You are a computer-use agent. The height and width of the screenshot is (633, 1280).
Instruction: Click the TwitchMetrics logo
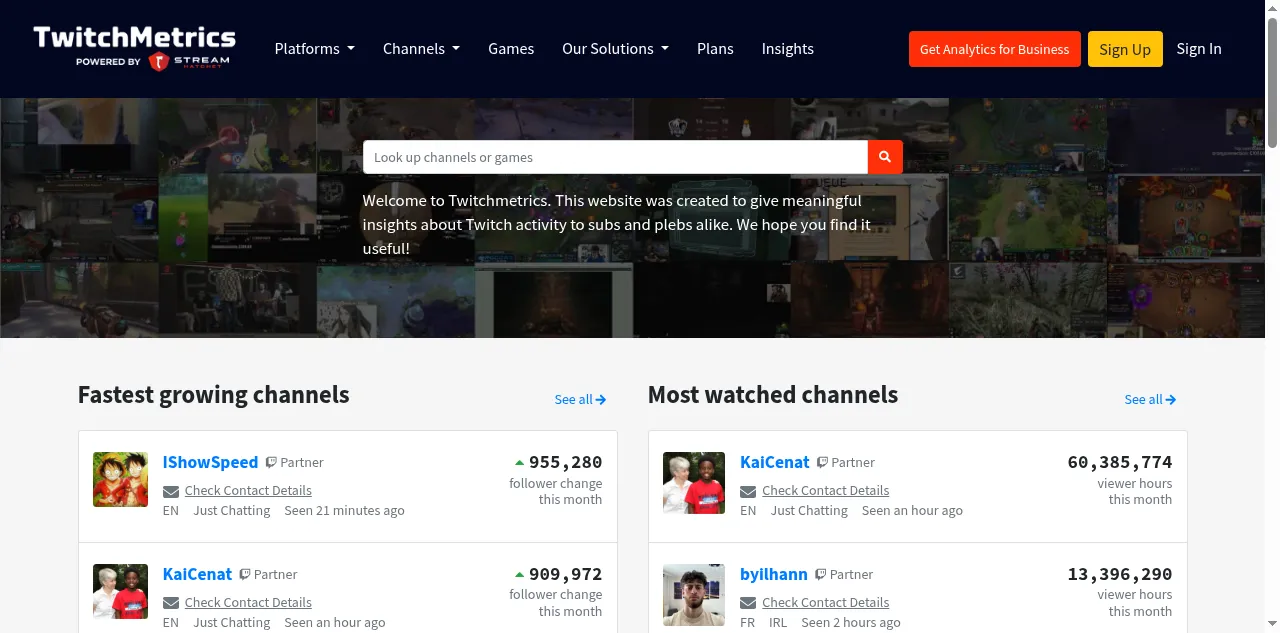(135, 48)
